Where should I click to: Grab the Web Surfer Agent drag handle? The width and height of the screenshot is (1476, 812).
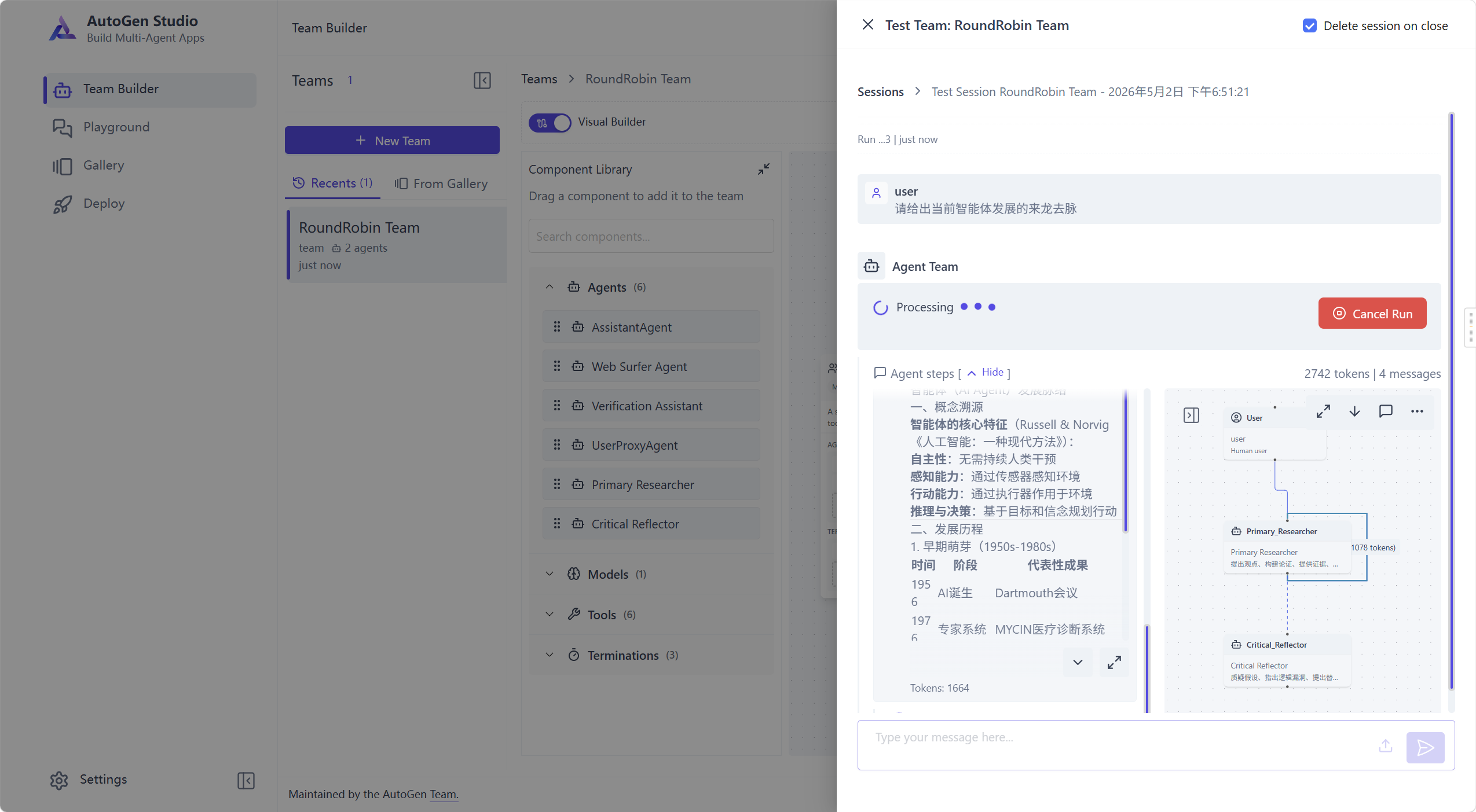(557, 366)
